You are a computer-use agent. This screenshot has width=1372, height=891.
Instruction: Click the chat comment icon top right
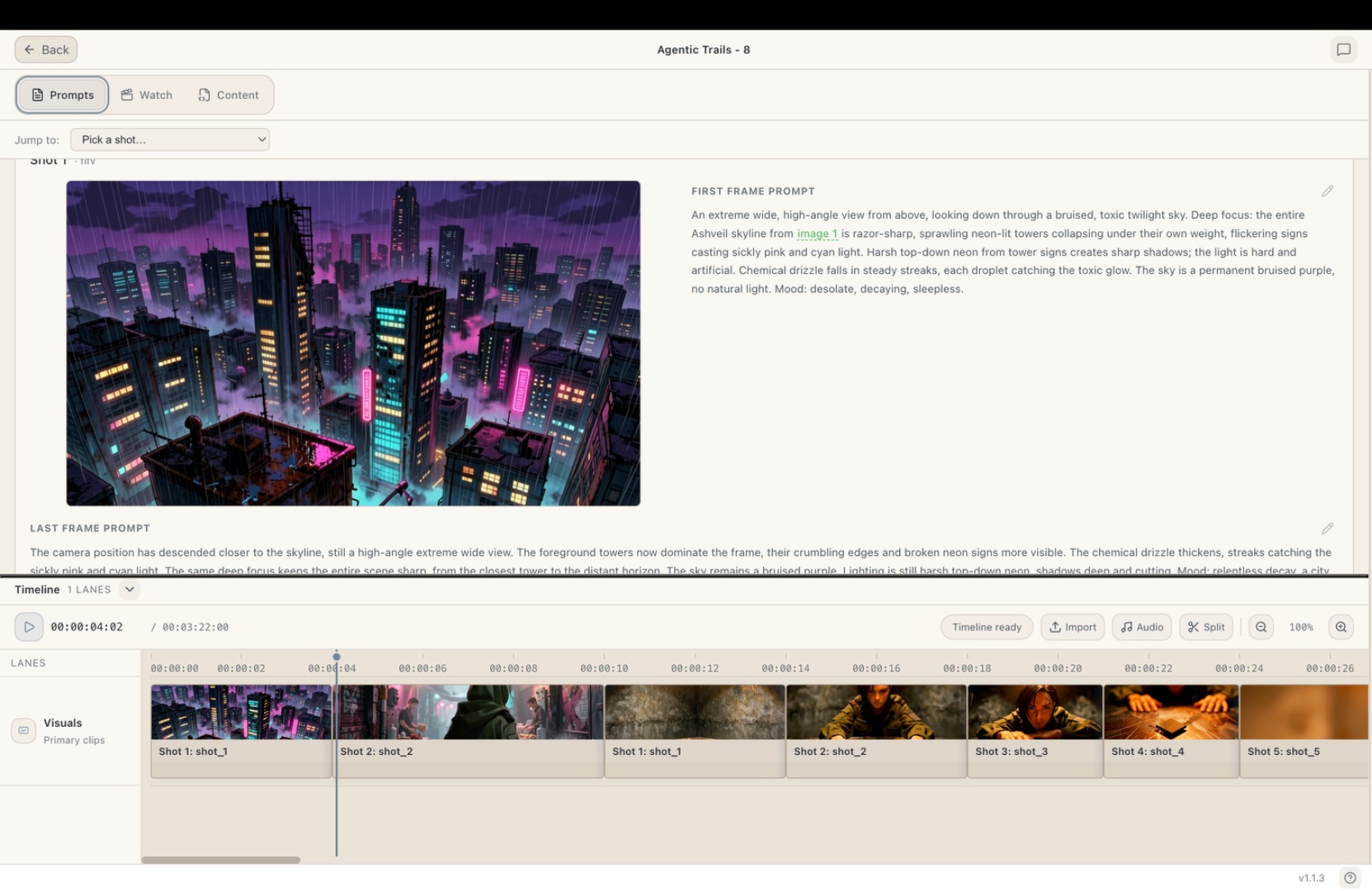point(1343,49)
